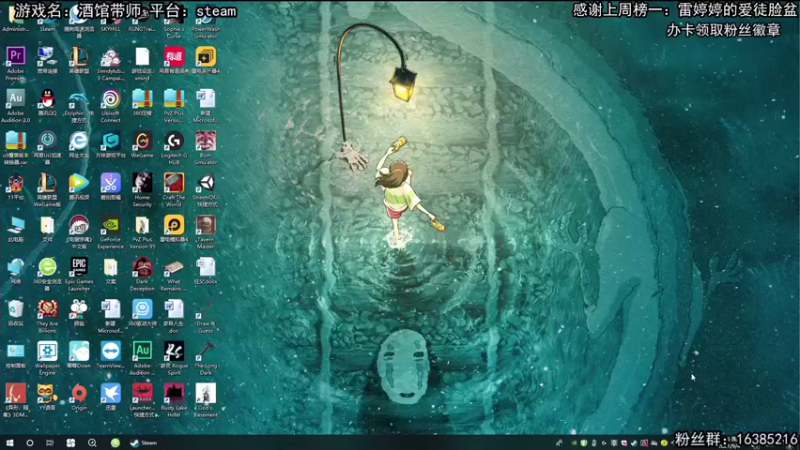This screenshot has width=800, height=450.
Task: Open the Origin launcher shortcut
Action: pos(79,394)
